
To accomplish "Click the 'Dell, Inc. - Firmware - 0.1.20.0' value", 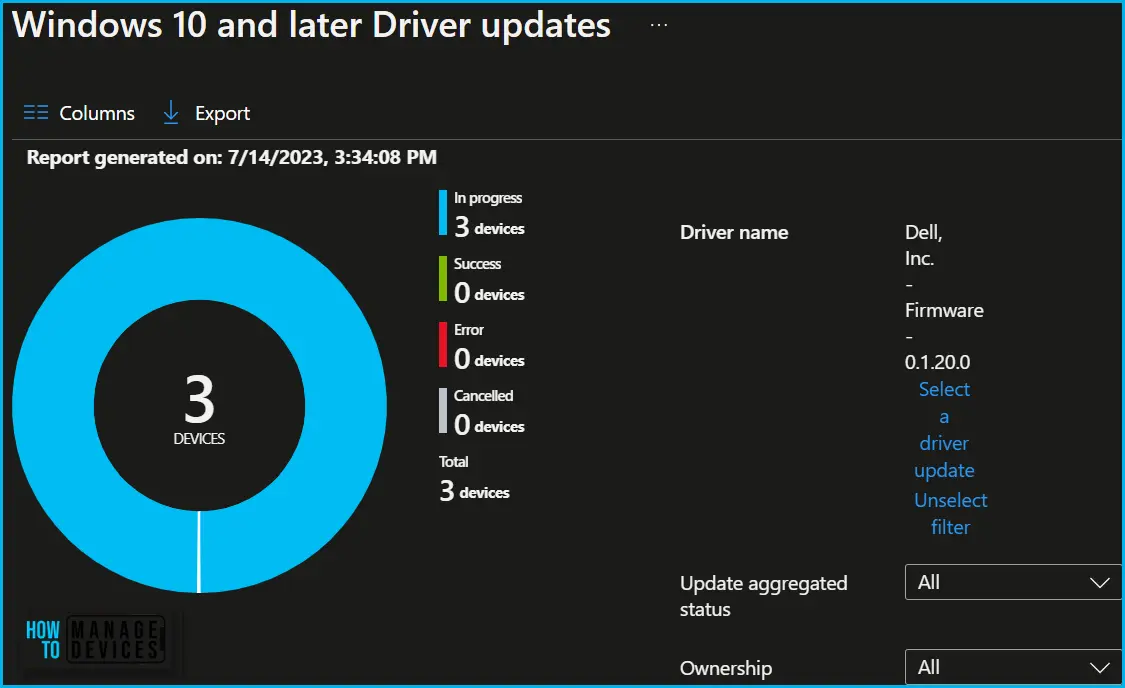I will coord(944,297).
